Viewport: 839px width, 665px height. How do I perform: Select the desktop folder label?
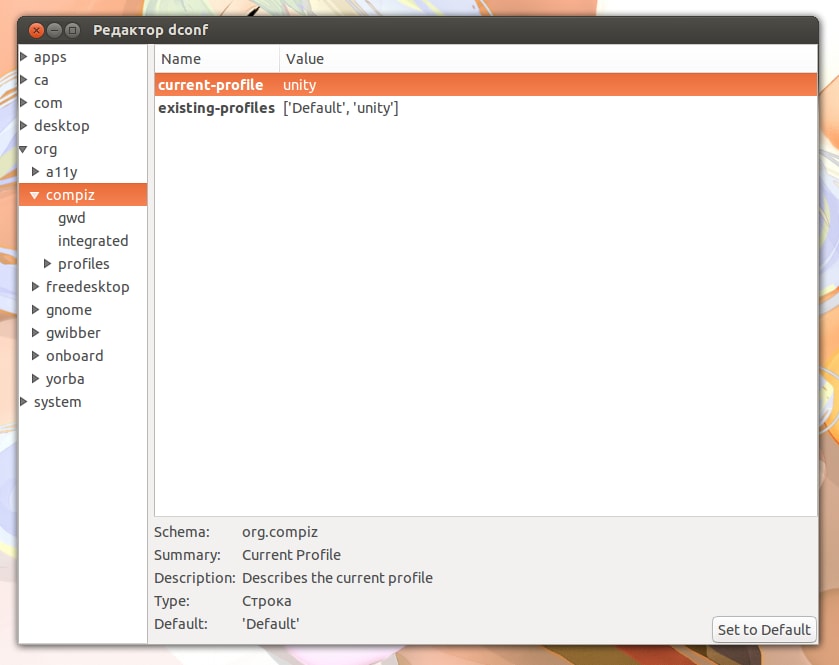pyautogui.click(x=62, y=126)
